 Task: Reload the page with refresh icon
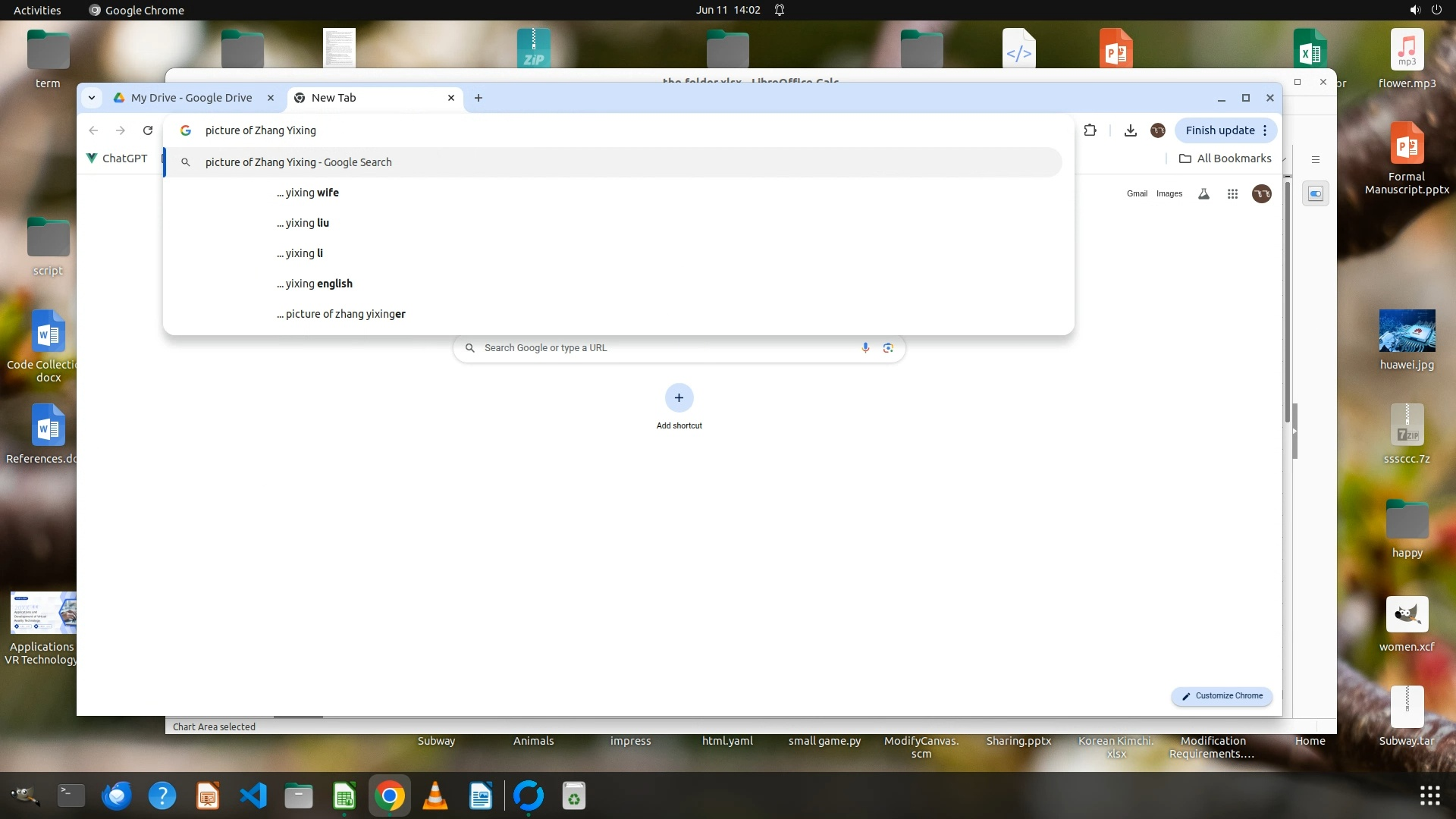click(148, 130)
